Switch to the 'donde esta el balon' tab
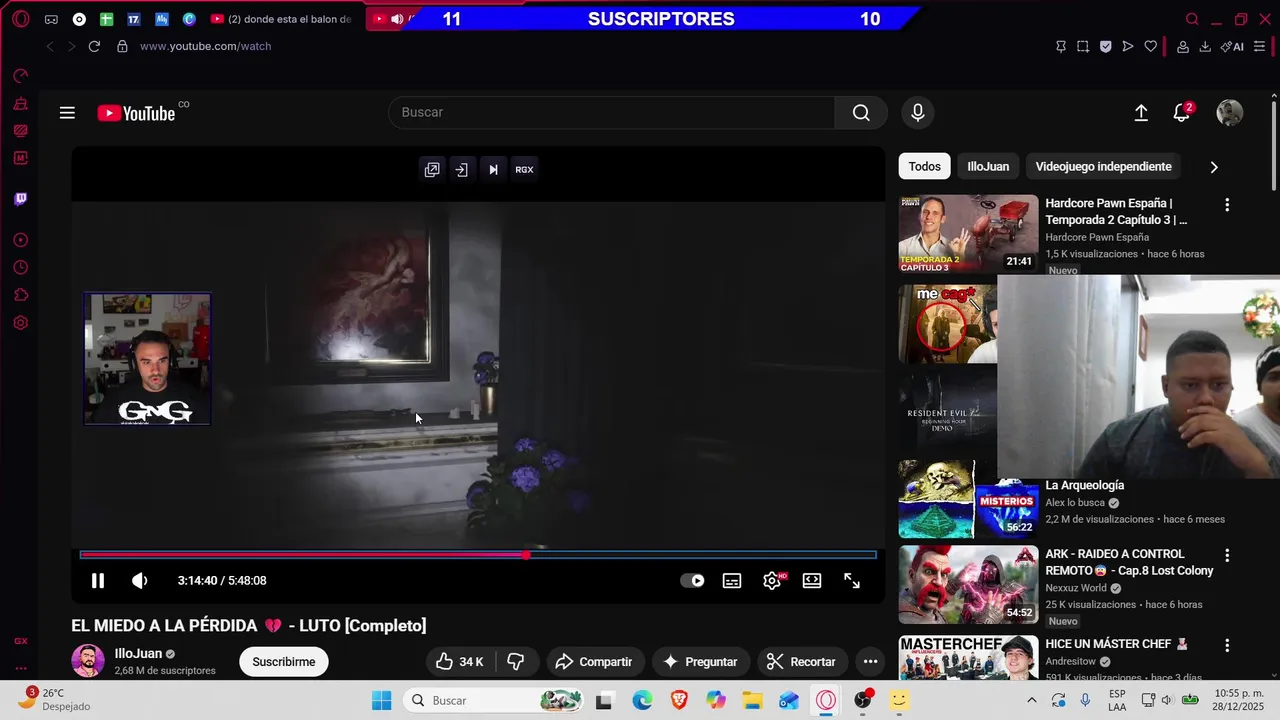The width and height of the screenshot is (1280, 720). [x=281, y=19]
